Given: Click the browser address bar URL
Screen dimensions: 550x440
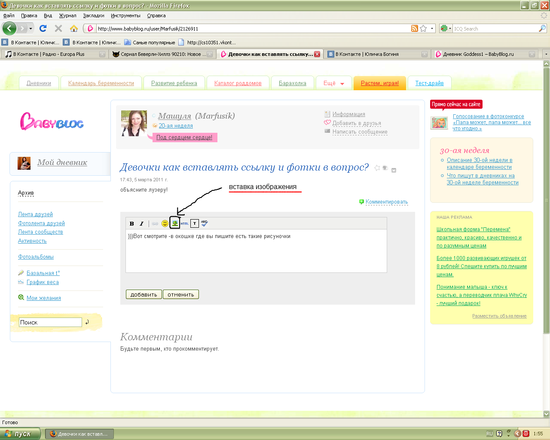Looking at the screenshot, I should pyautogui.click(x=253, y=28).
